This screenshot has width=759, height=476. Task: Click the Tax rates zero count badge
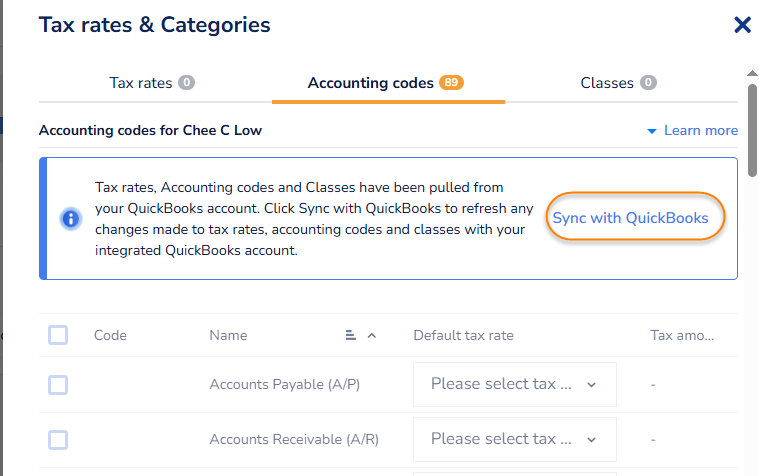point(186,83)
